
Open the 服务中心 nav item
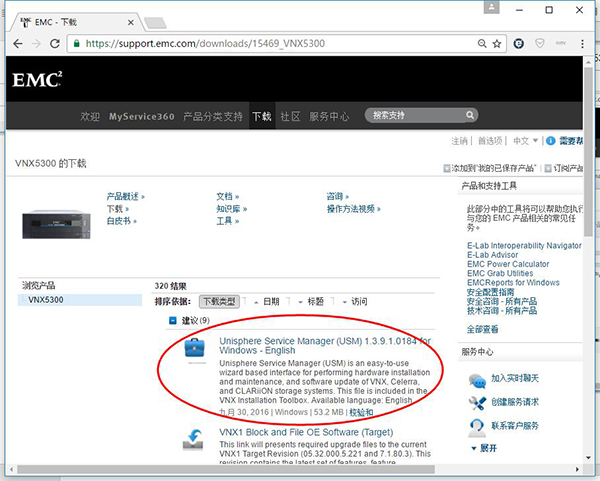329,116
